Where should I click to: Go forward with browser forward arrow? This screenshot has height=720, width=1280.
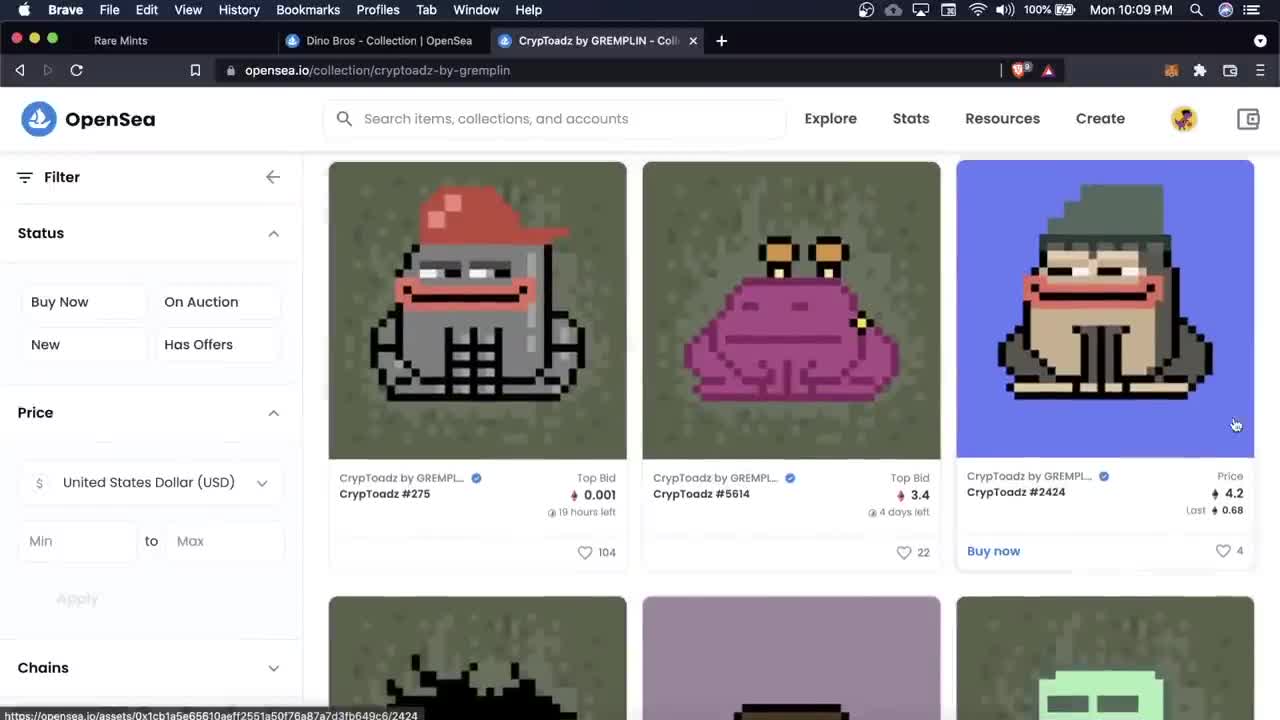click(x=47, y=70)
